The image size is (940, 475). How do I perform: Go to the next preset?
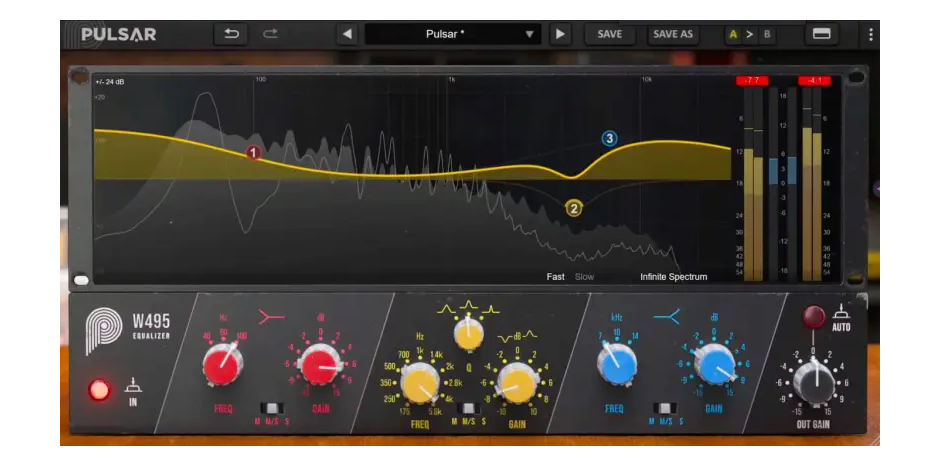pyautogui.click(x=560, y=34)
